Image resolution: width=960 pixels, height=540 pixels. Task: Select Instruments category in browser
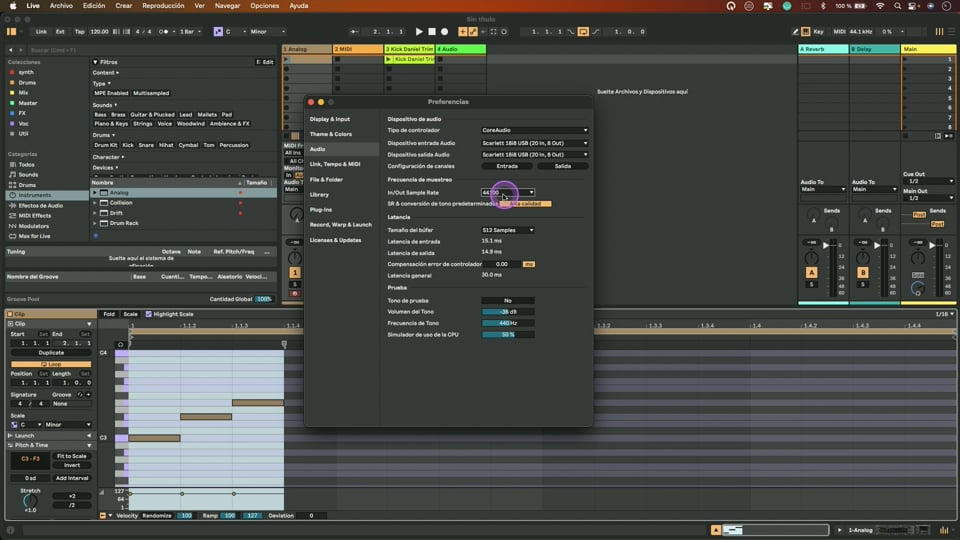click(x=34, y=195)
